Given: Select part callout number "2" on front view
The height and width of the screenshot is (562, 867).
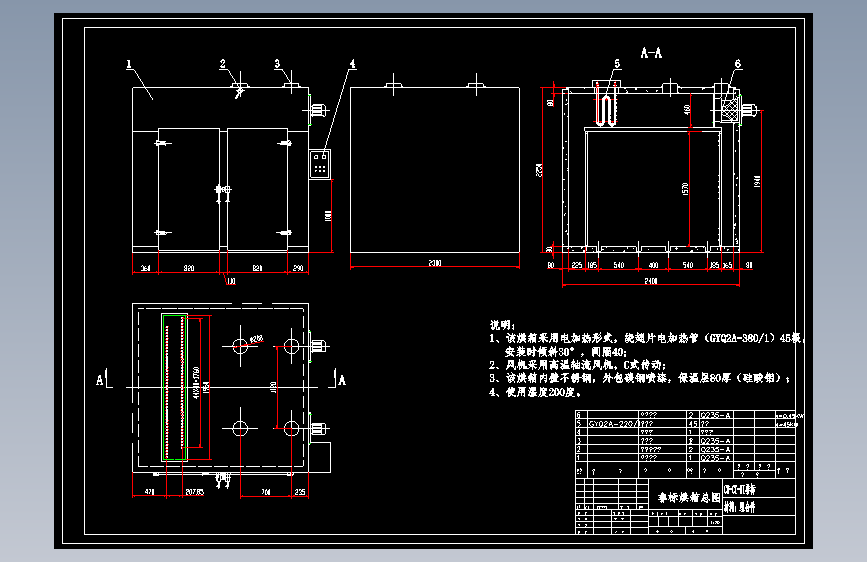Looking at the screenshot, I should [x=223, y=64].
